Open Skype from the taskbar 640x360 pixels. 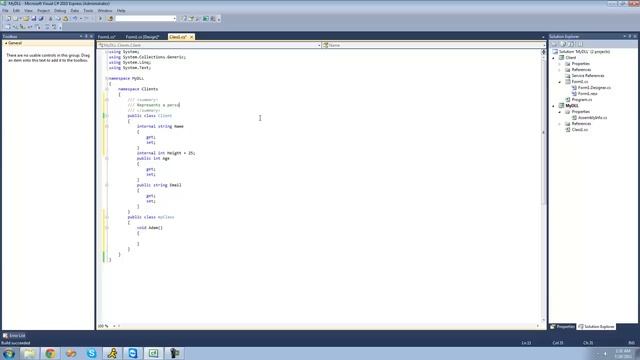[91, 353]
